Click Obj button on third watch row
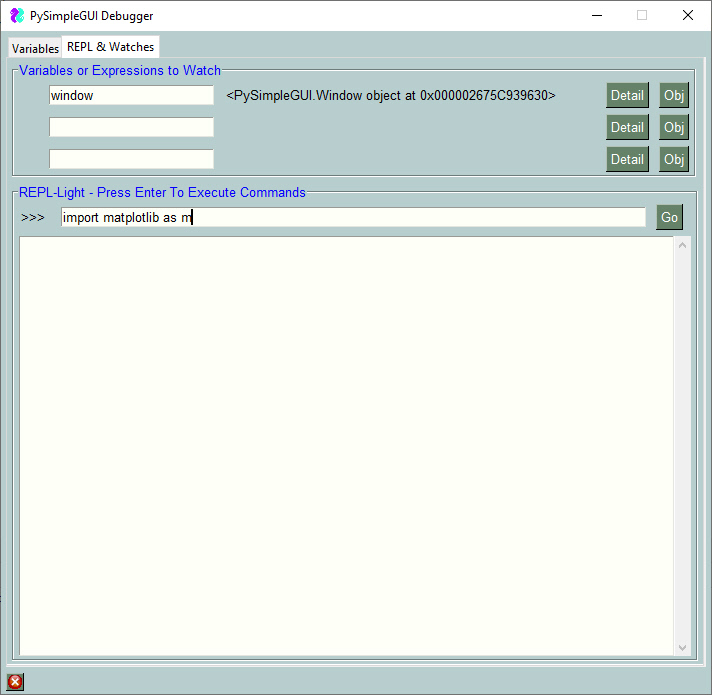 coord(674,159)
